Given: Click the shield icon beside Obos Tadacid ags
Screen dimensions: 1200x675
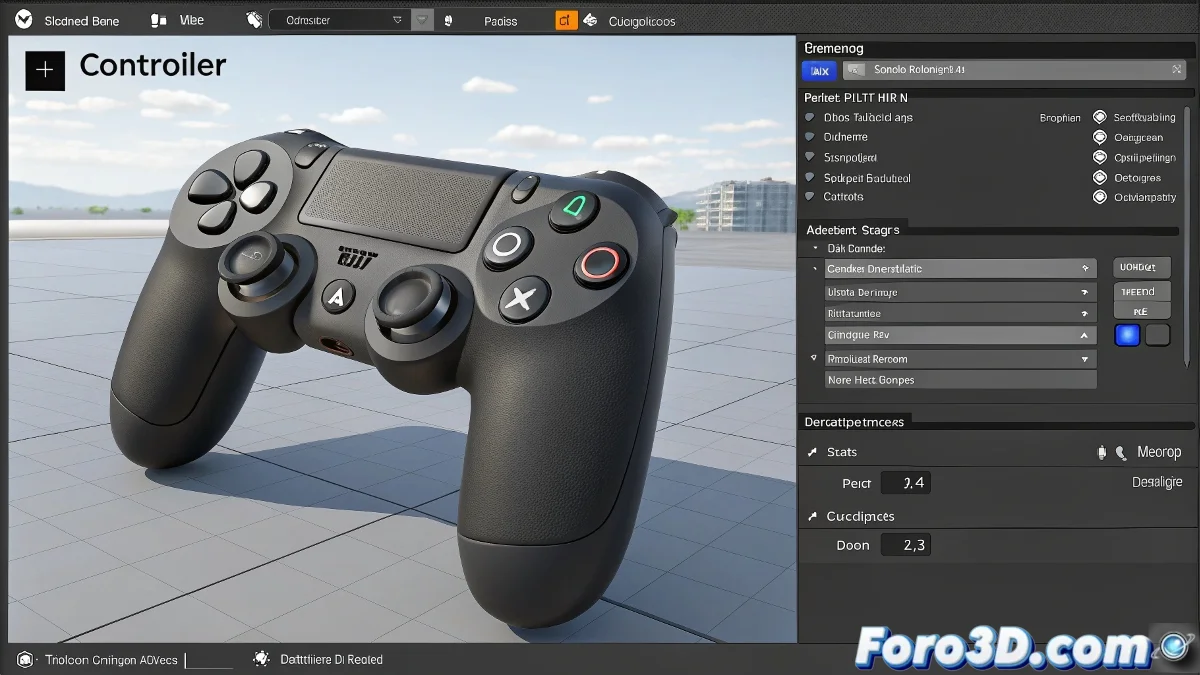Looking at the screenshot, I should point(810,117).
